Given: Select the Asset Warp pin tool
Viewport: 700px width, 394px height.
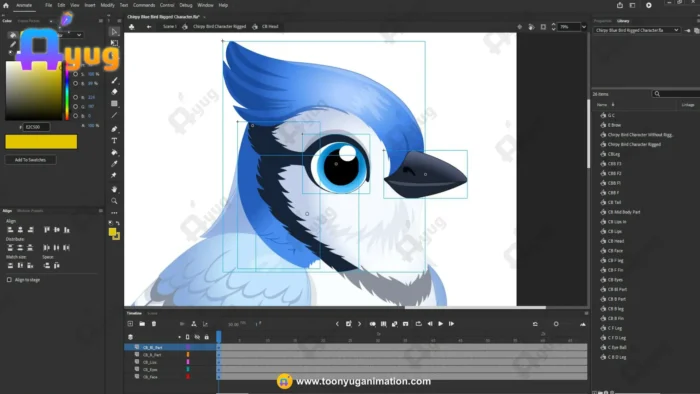Looking at the screenshot, I should tap(114, 175).
